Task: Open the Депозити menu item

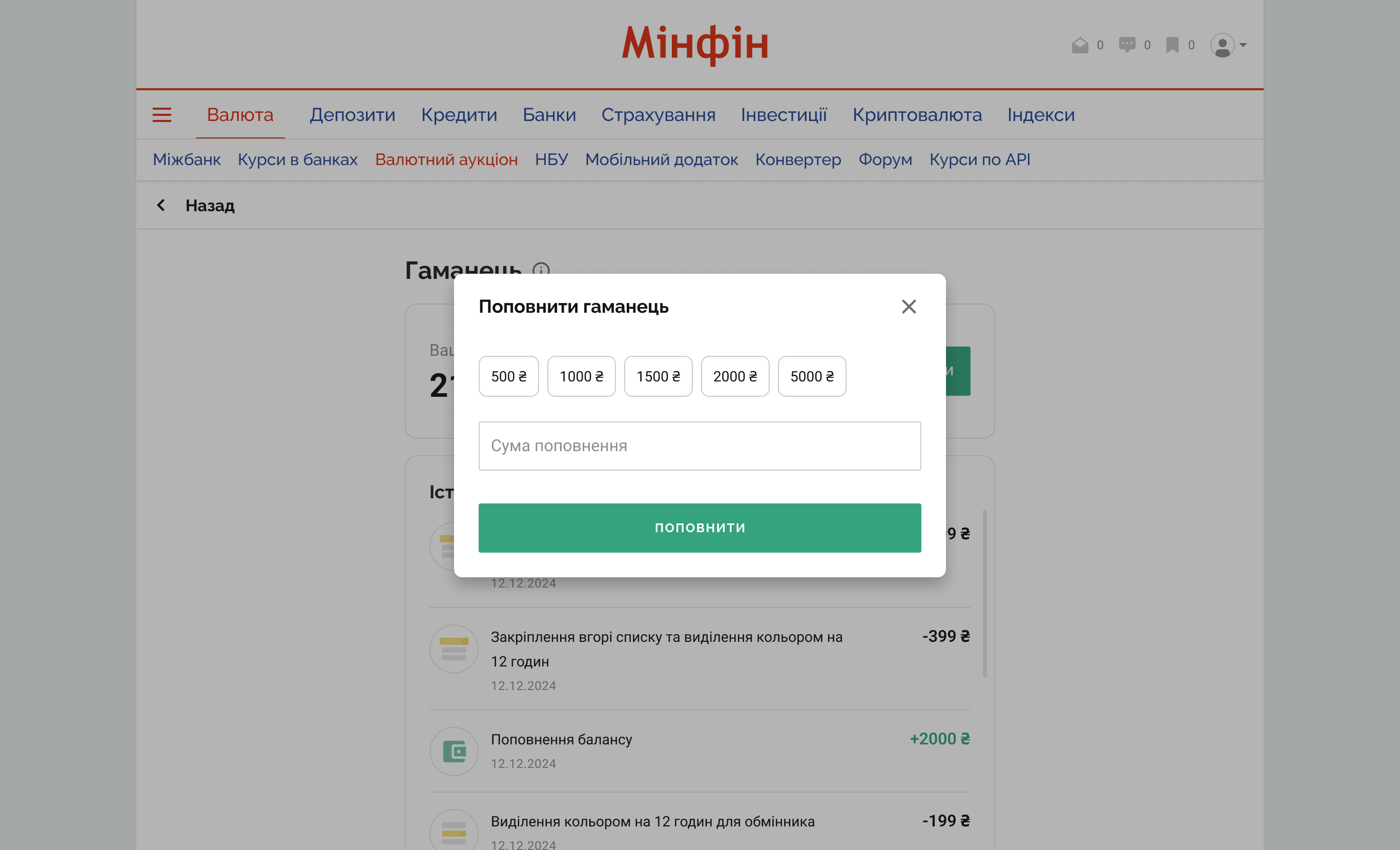Action: click(x=352, y=115)
